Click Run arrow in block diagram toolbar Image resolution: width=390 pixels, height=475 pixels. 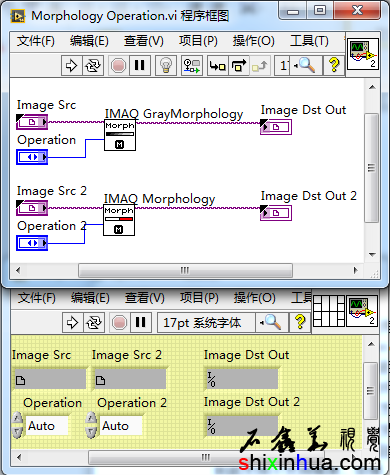[x=71, y=65]
